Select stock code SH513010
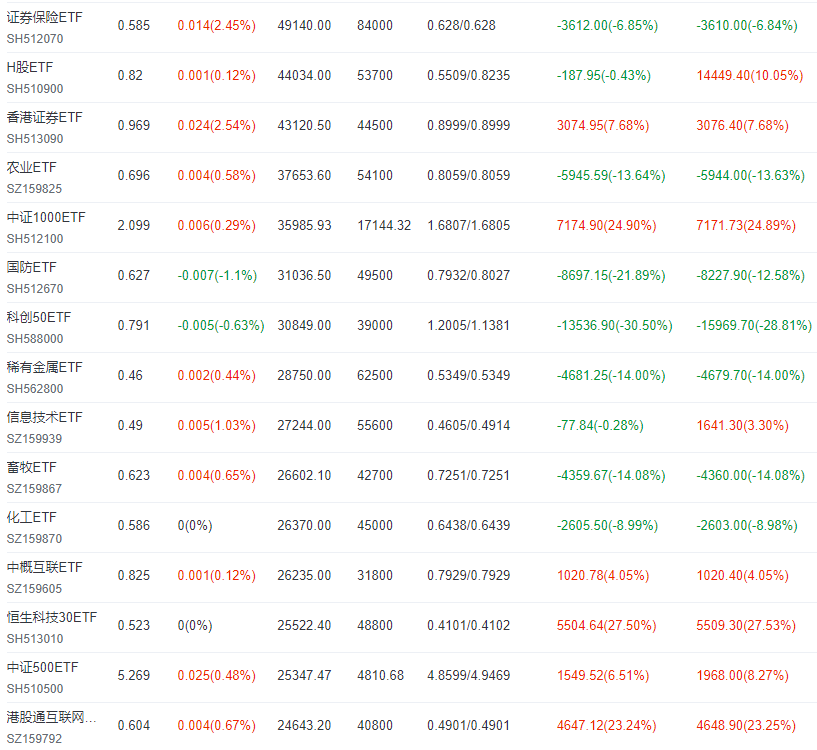Screen dimensions: 817x750 point(35,640)
